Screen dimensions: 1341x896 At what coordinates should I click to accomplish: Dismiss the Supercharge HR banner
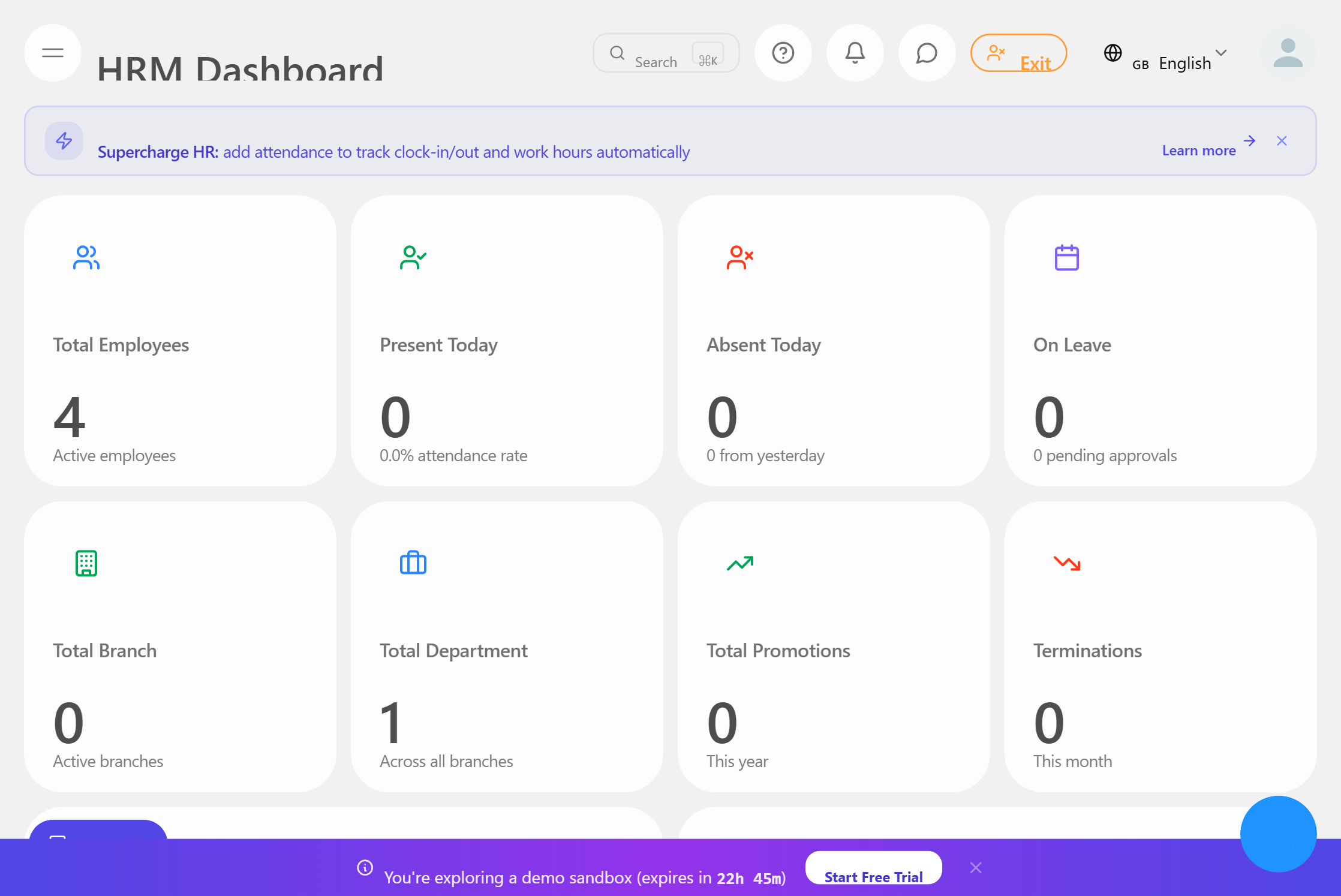[1282, 141]
